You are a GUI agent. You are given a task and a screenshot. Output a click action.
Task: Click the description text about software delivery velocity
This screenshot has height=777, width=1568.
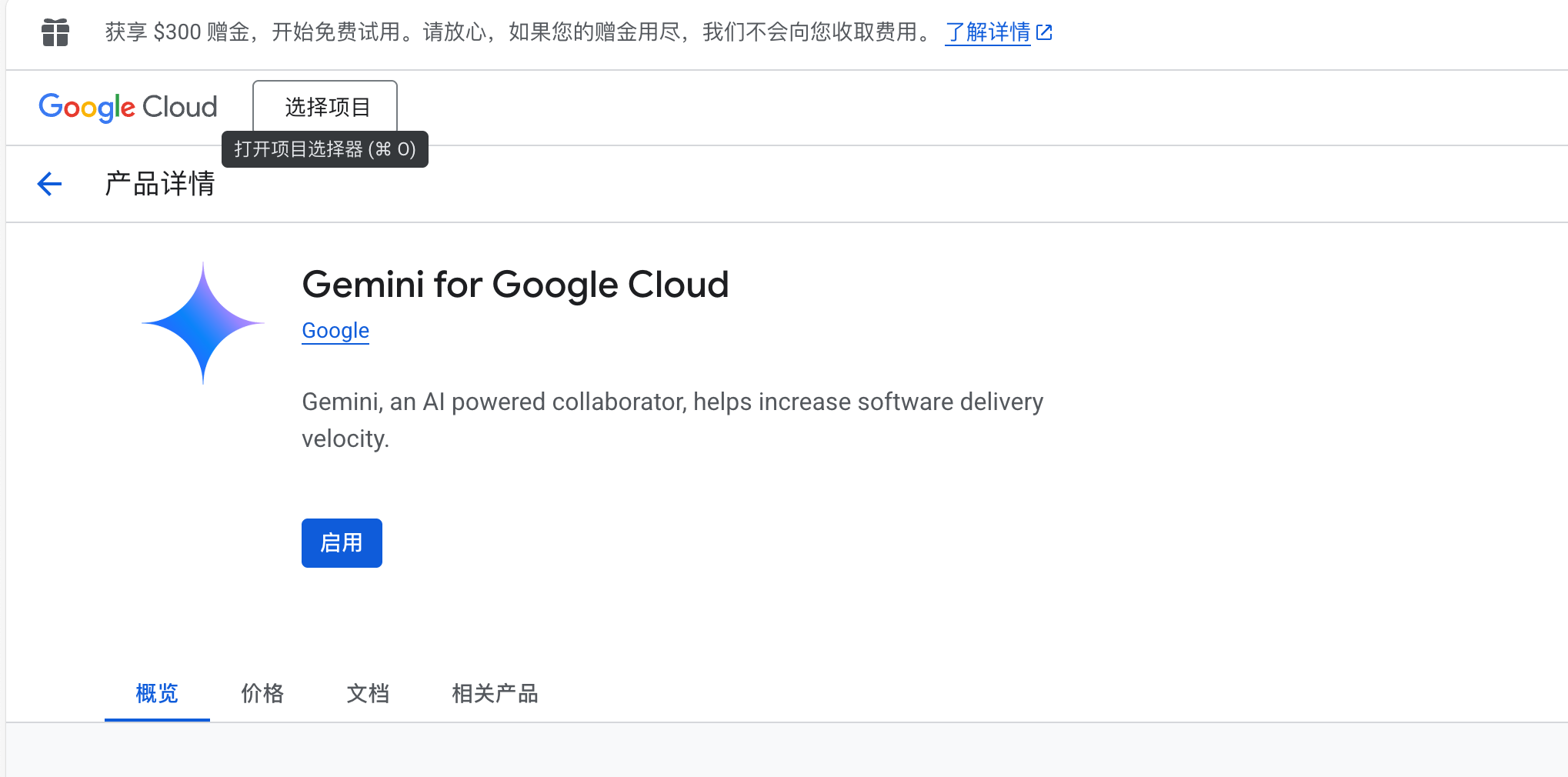coord(672,420)
